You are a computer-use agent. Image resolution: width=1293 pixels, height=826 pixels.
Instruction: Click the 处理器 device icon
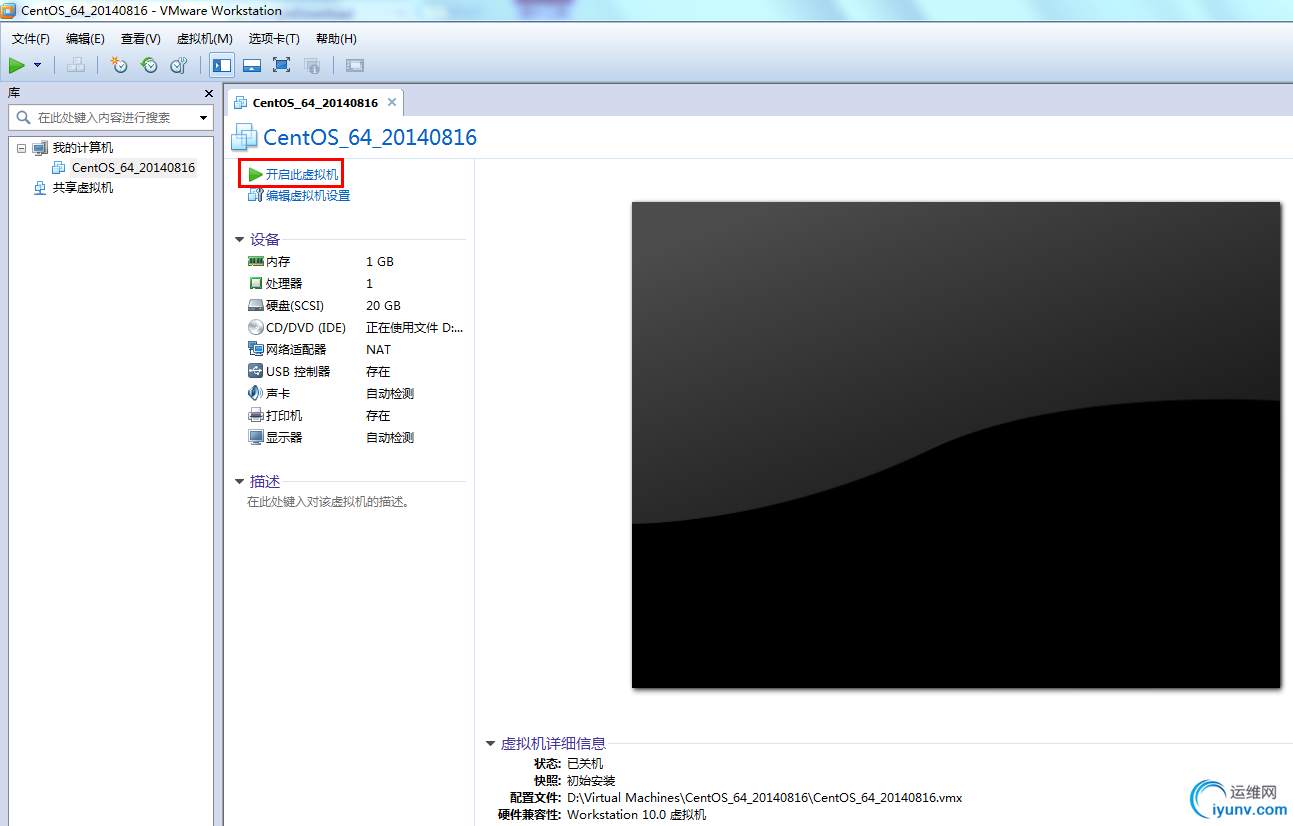256,284
